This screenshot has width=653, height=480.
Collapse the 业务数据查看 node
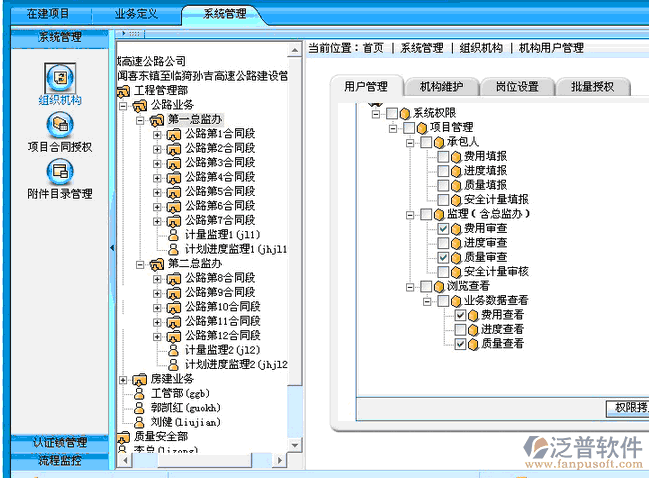[427, 301]
